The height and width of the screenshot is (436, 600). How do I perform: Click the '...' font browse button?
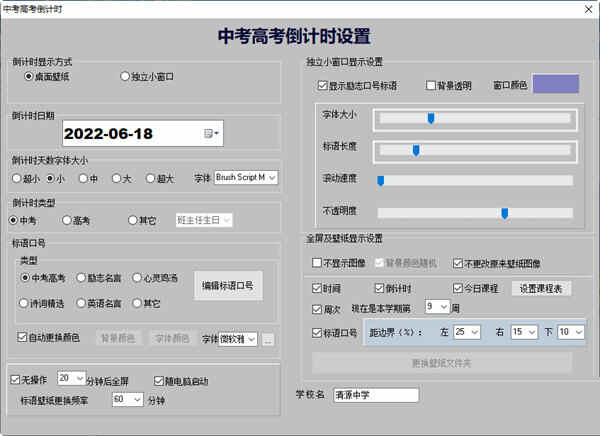click(268, 339)
